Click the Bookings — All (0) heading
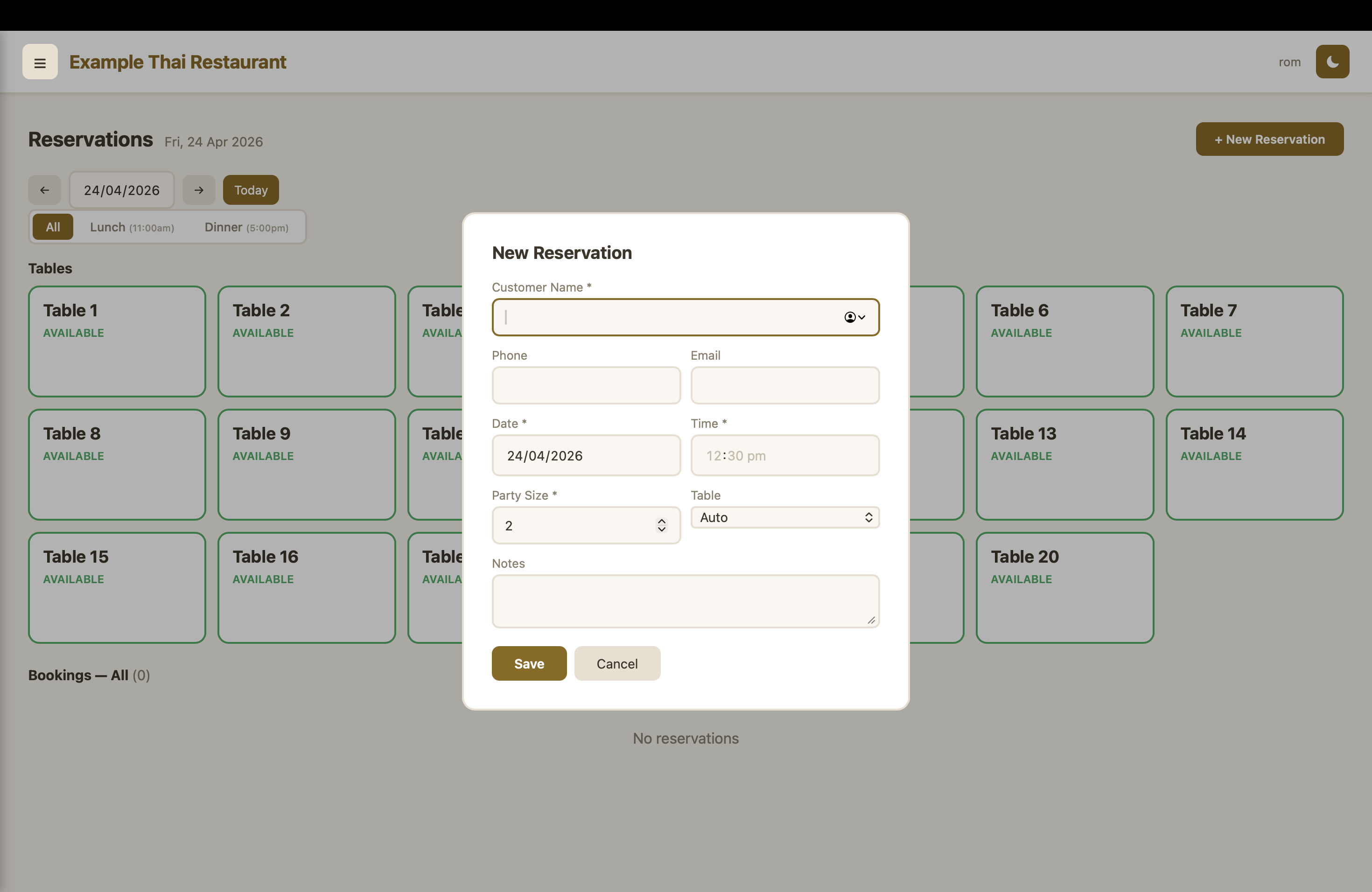The image size is (1372, 892). point(89,676)
